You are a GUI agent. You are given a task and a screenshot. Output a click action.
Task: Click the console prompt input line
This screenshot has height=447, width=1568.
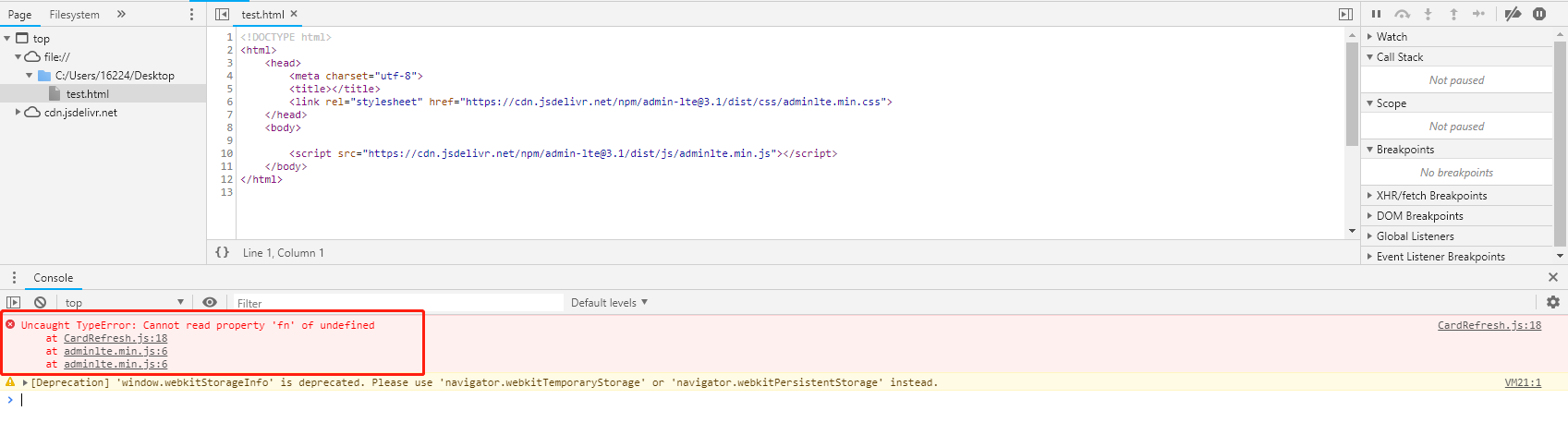785,400
